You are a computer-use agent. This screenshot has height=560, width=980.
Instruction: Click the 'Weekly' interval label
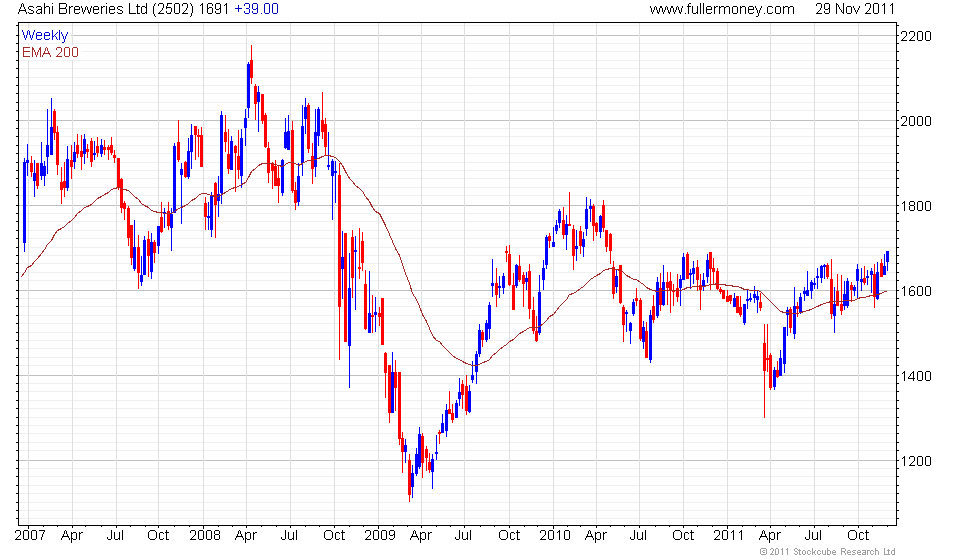[45, 36]
